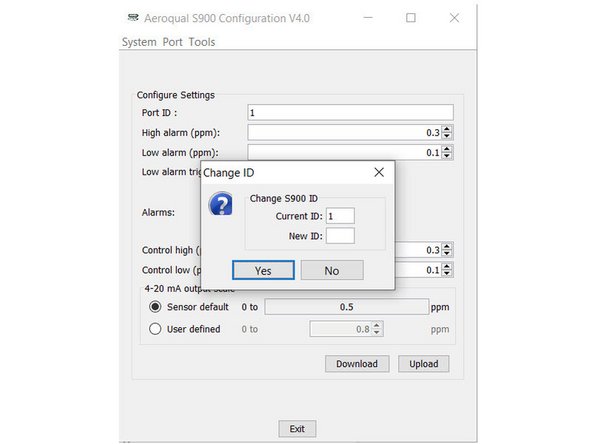The image size is (592, 444).
Task: Maximize the Aeroqual configuration window
Action: coord(411,18)
